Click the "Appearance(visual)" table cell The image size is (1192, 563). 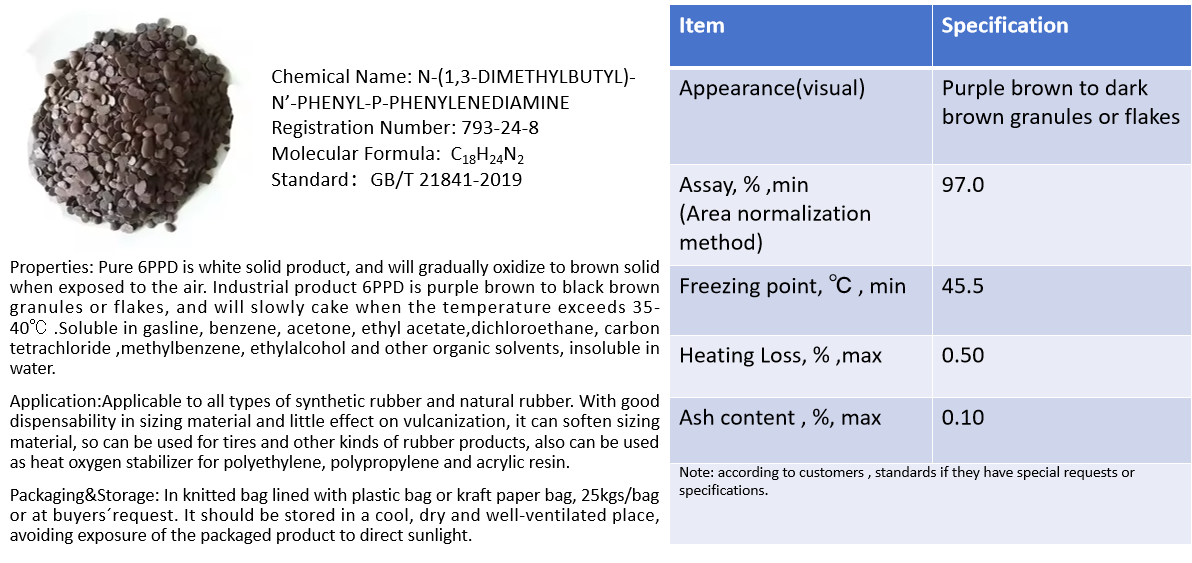click(772, 88)
